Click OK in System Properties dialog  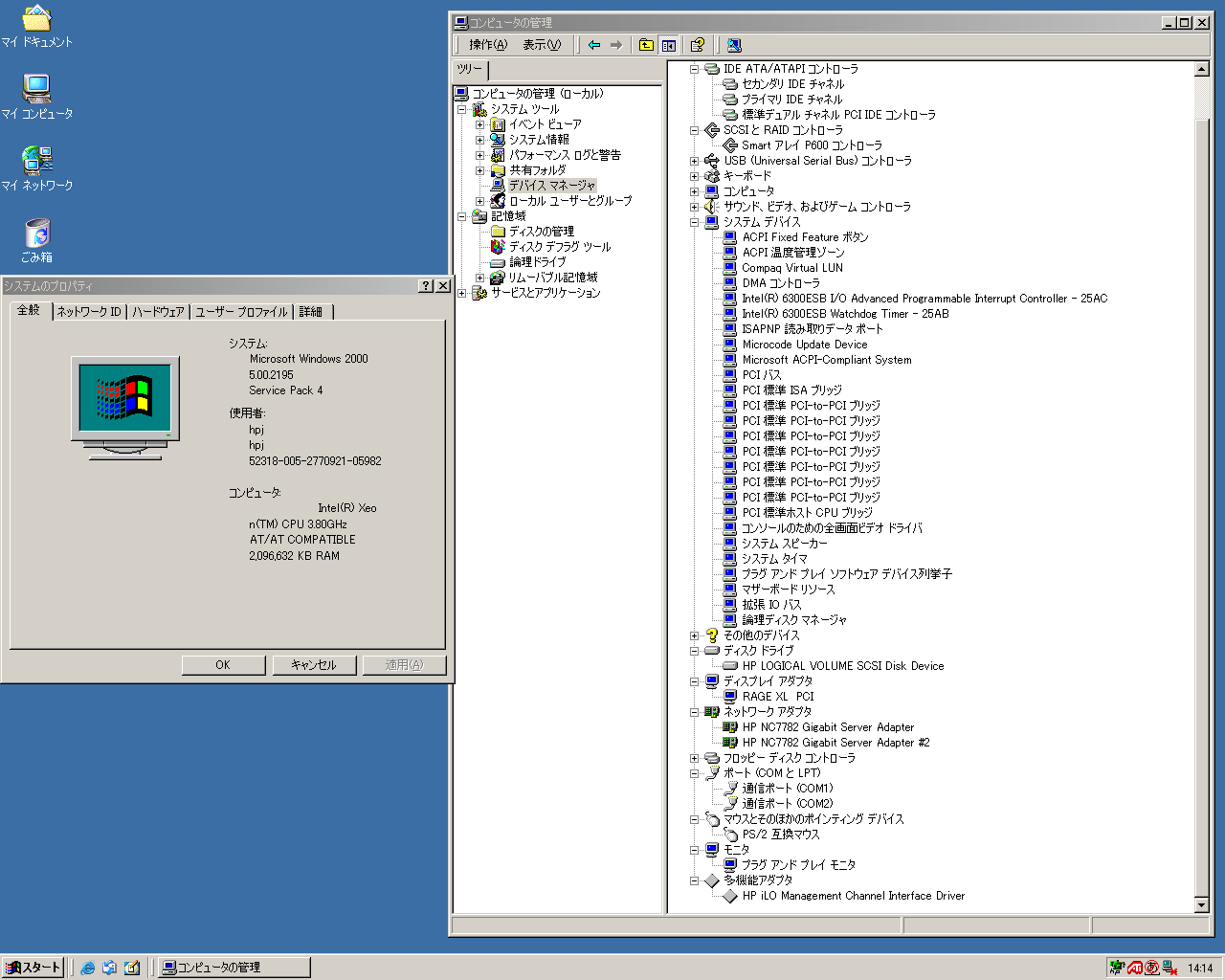pyautogui.click(x=223, y=665)
